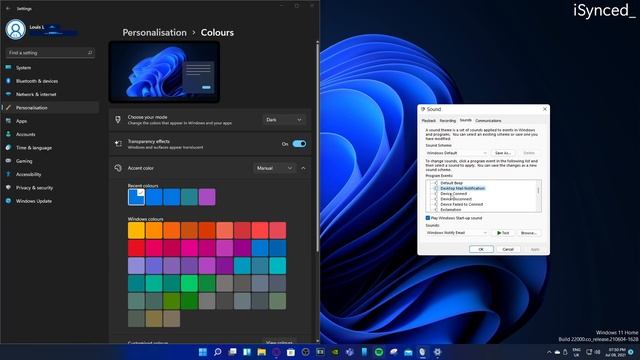Open Gaming settings category

(50, 161)
